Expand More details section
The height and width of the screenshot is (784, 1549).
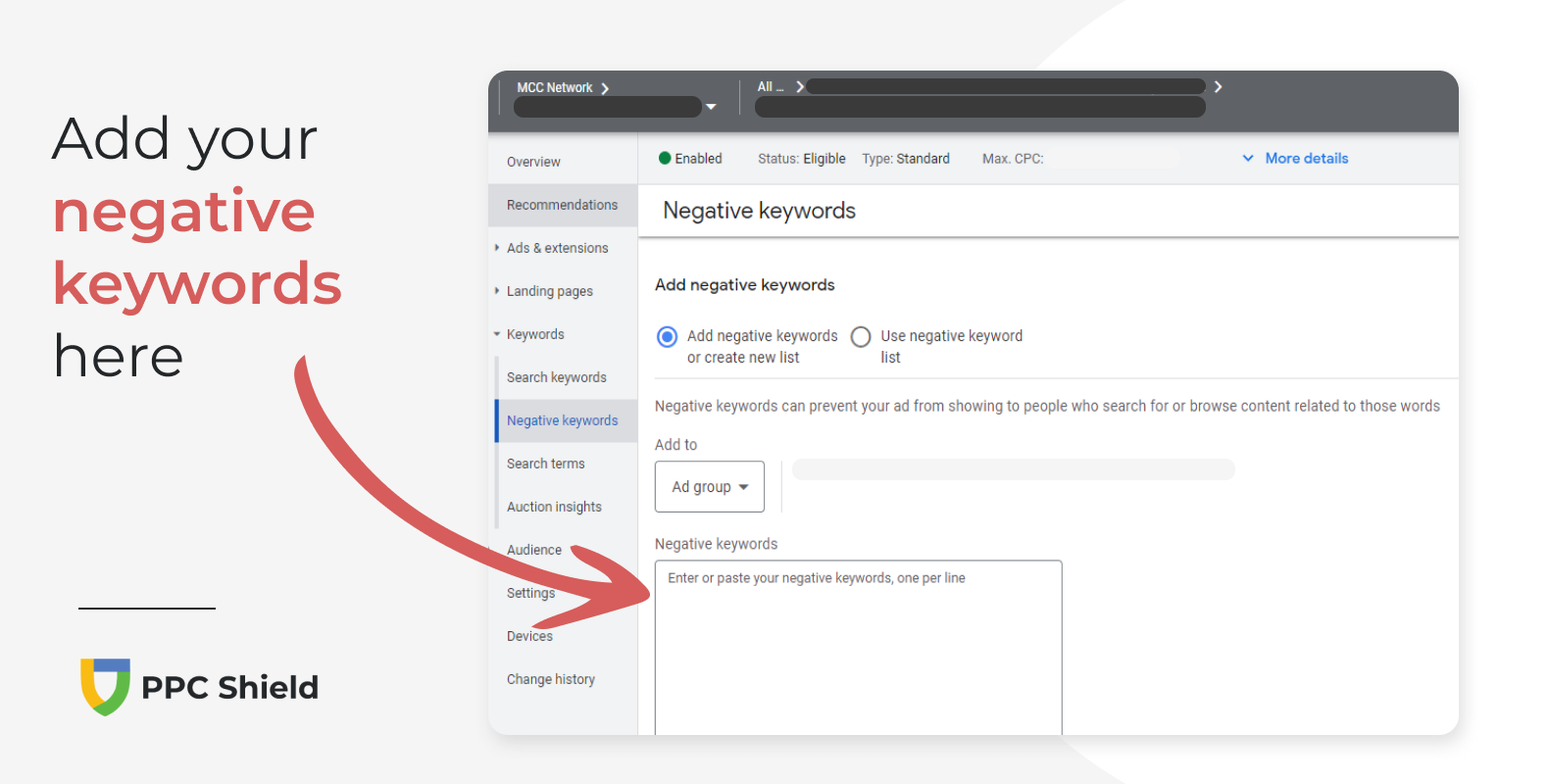[x=1295, y=158]
